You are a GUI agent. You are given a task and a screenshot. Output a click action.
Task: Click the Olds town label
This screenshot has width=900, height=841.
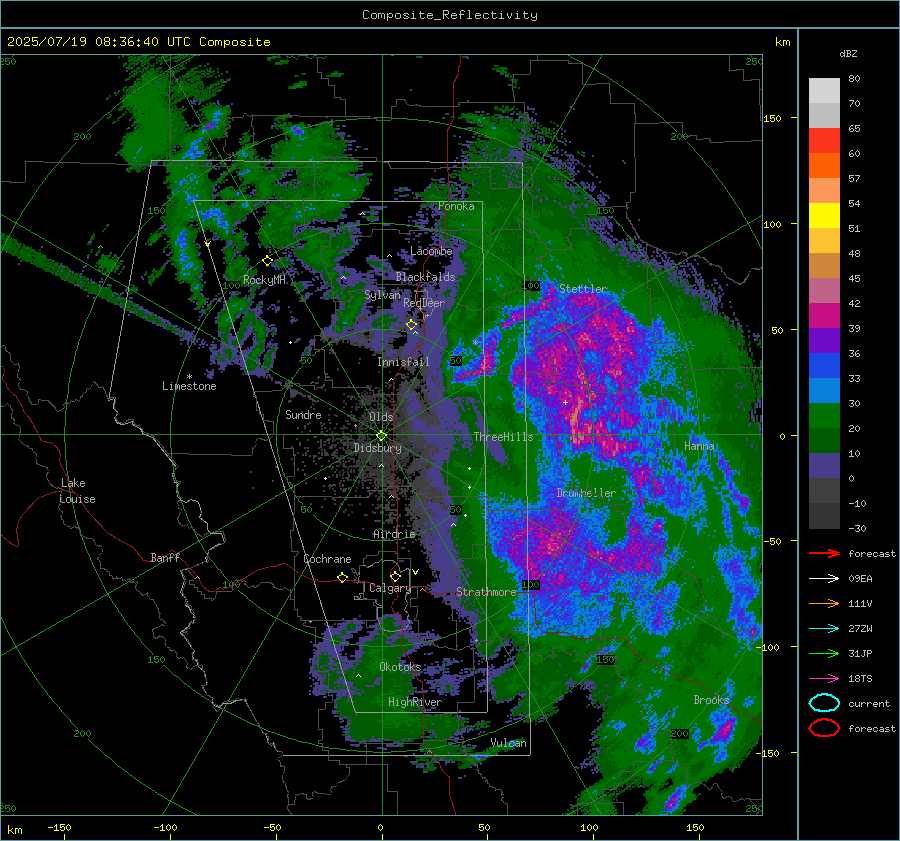pos(381,417)
